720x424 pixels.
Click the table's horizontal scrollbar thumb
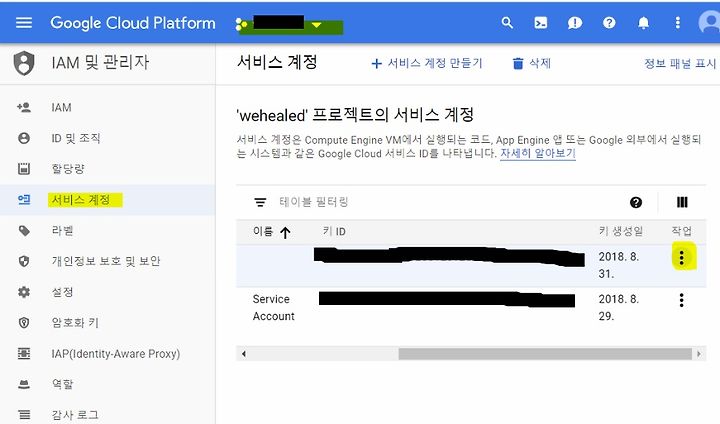click(545, 354)
